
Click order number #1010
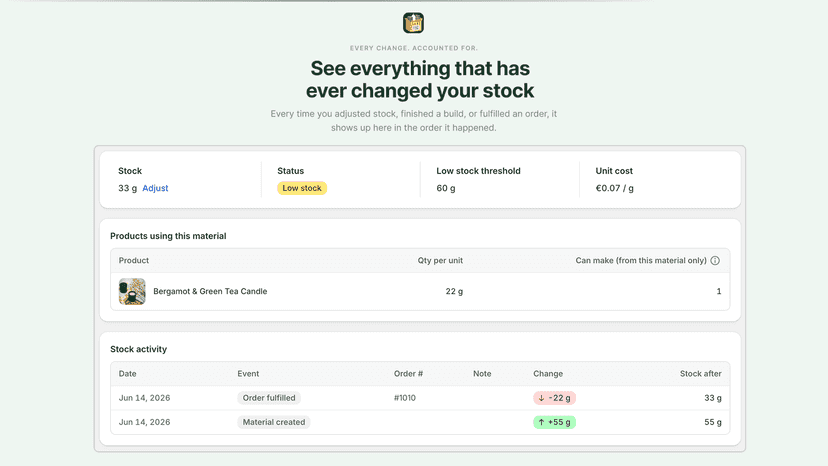coord(404,398)
